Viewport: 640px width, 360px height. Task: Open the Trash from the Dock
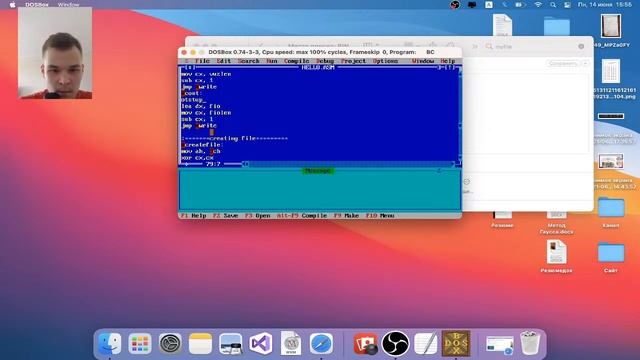click(x=530, y=344)
